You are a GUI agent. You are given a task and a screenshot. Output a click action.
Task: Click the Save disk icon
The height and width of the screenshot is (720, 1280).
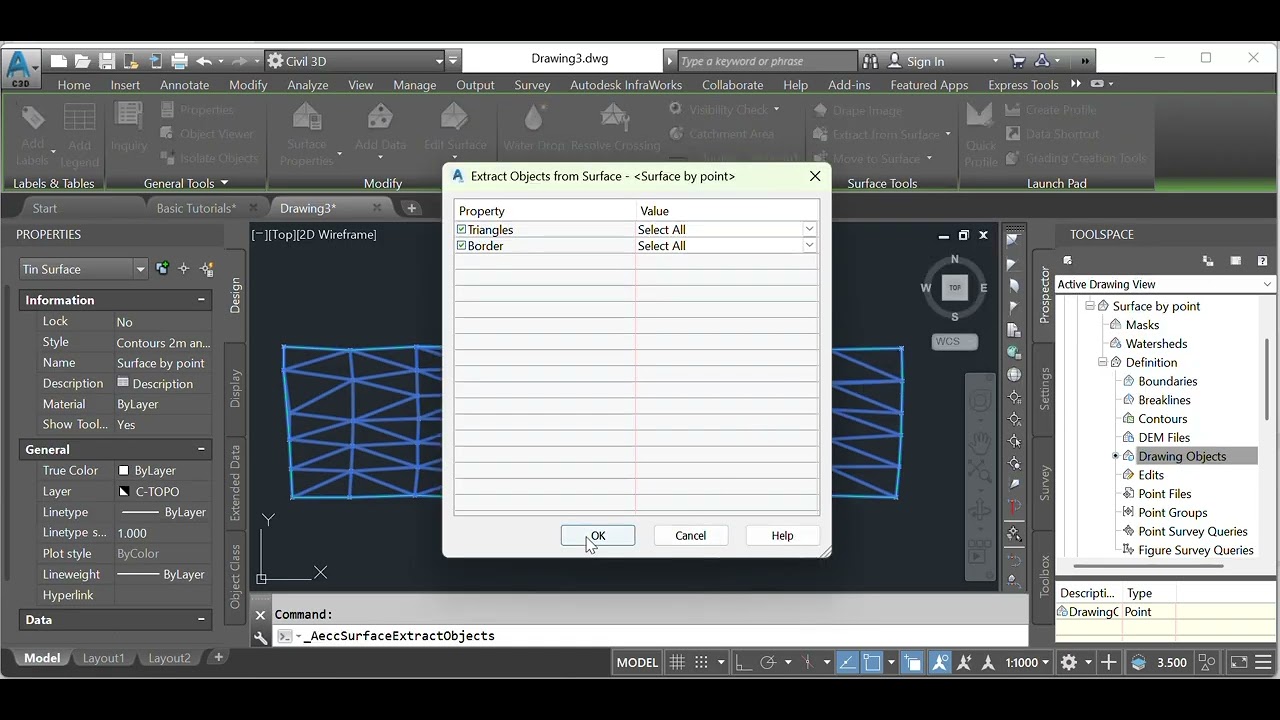coord(107,61)
